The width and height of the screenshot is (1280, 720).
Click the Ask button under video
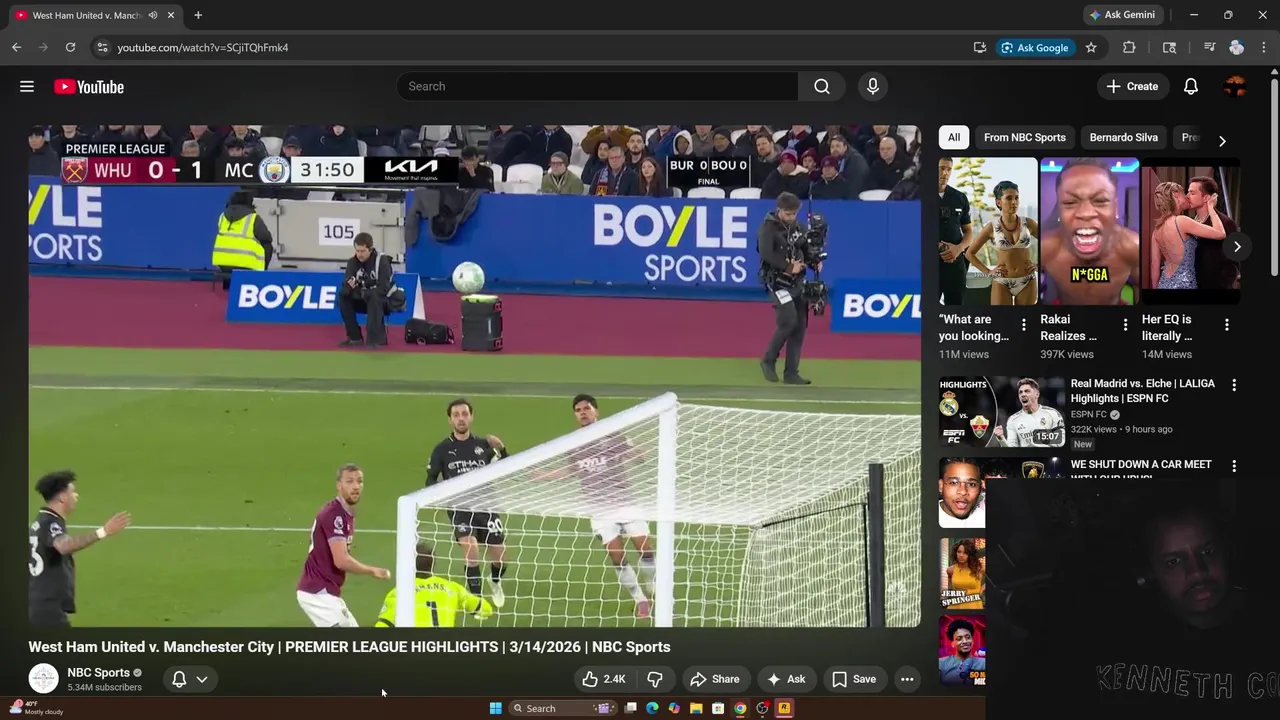[785, 679]
